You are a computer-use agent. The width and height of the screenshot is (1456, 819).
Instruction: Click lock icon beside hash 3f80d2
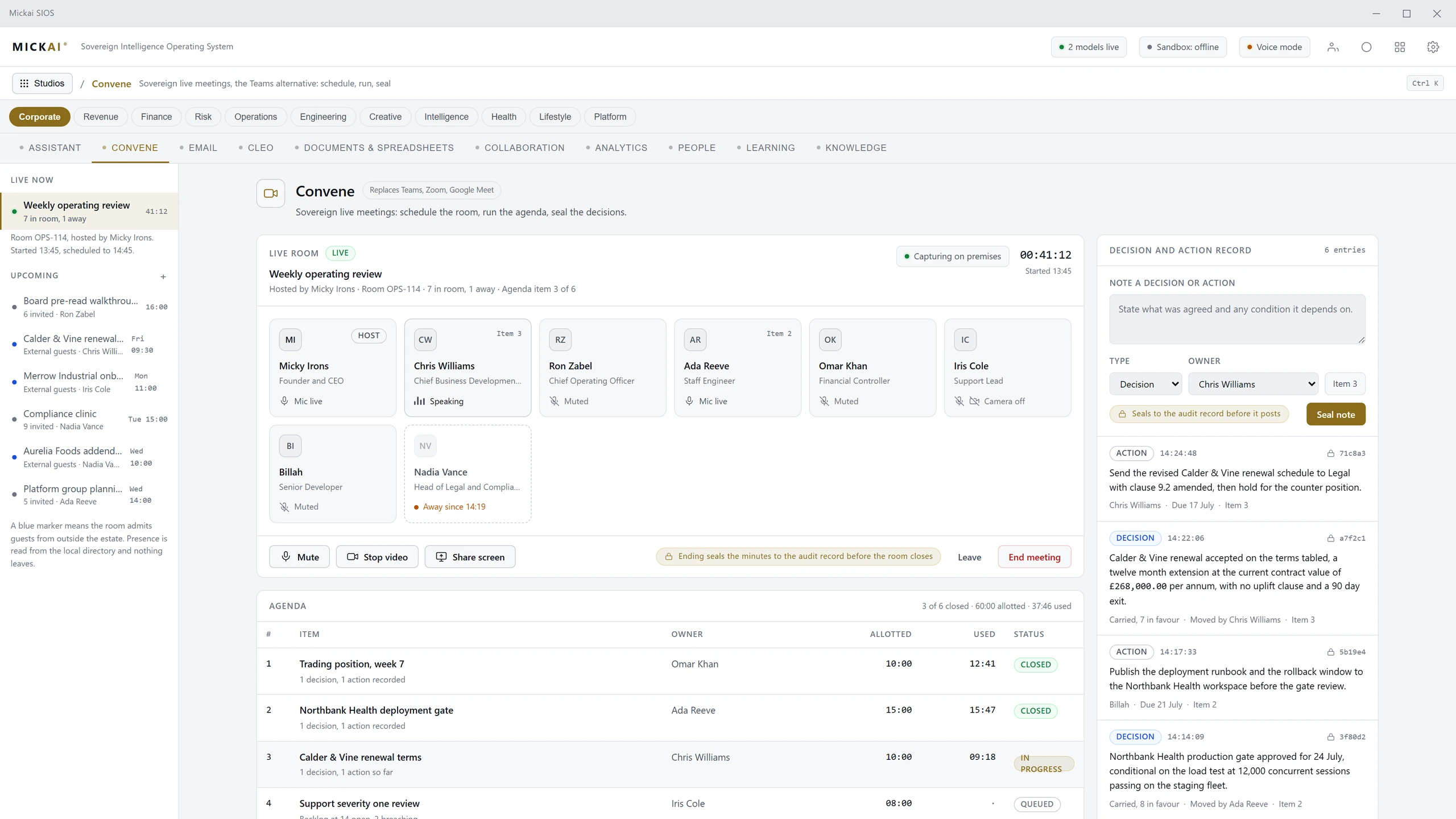tap(1331, 737)
